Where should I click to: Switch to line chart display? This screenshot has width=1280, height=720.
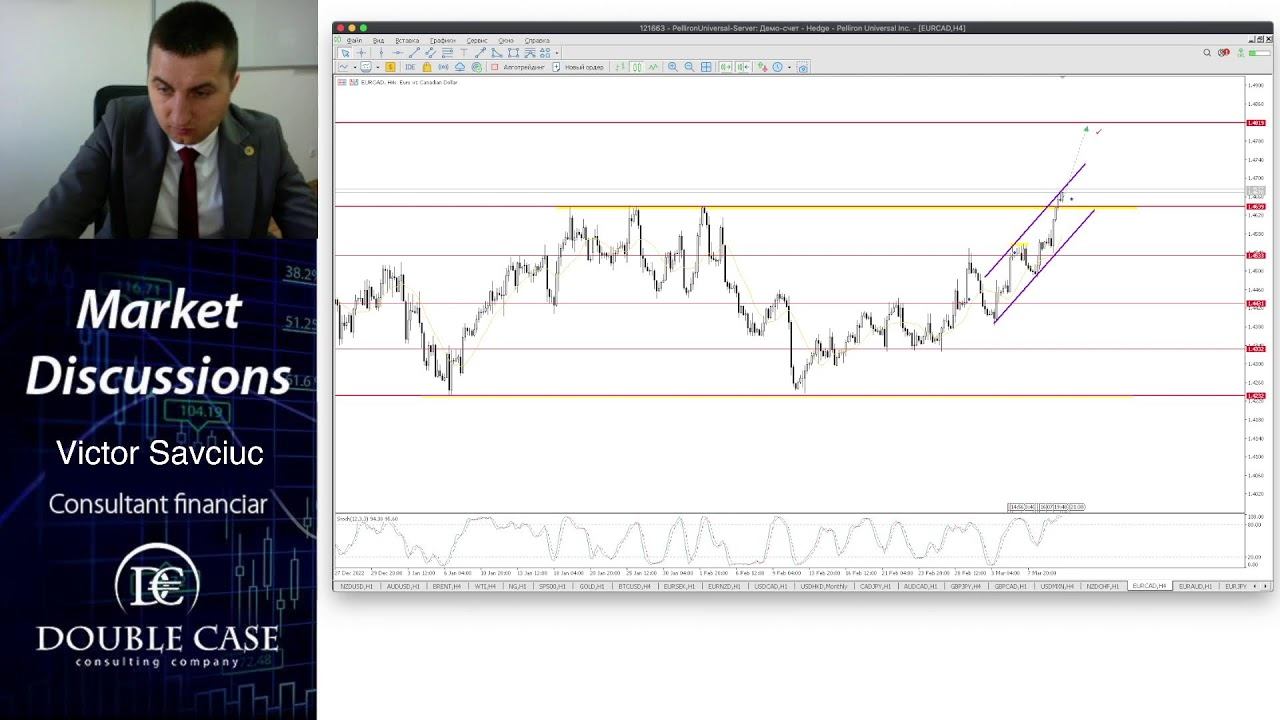click(x=653, y=67)
